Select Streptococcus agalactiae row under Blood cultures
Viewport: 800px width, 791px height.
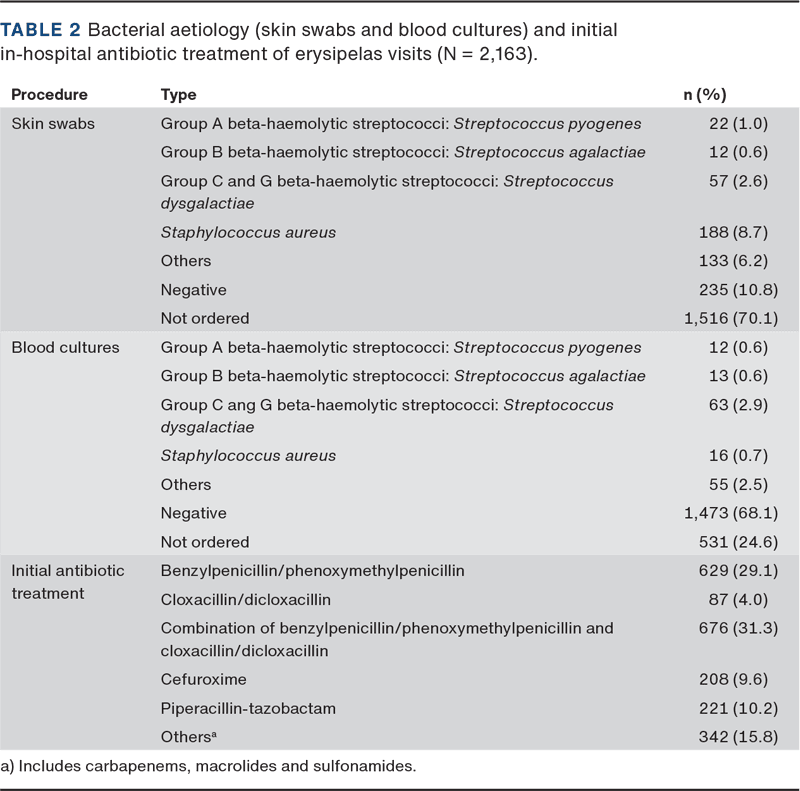(x=402, y=376)
